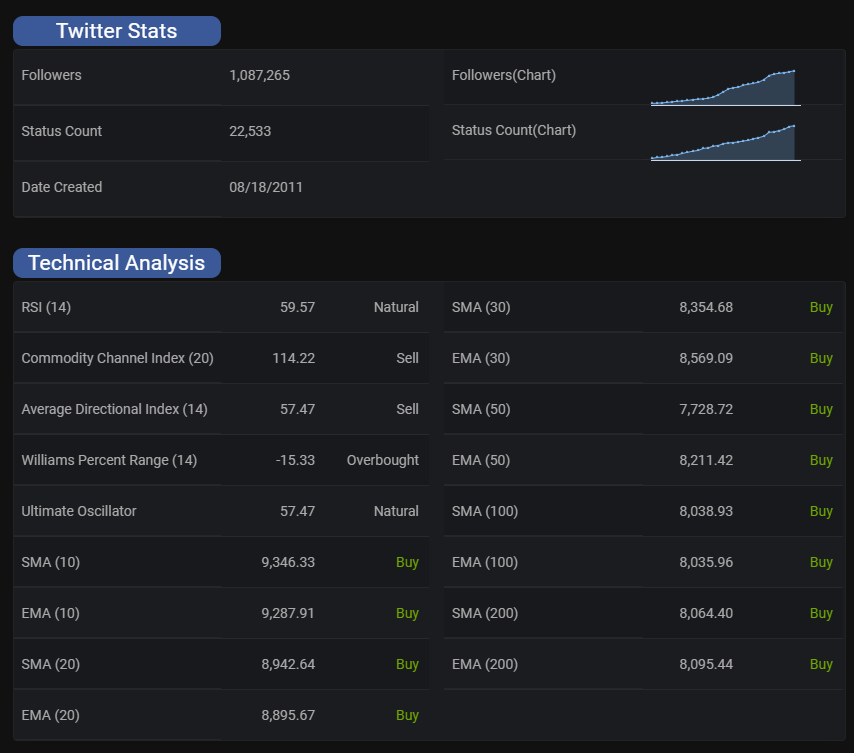The image size is (854, 753).
Task: Select the SMA (200) value 8,064.40
Action: click(706, 614)
